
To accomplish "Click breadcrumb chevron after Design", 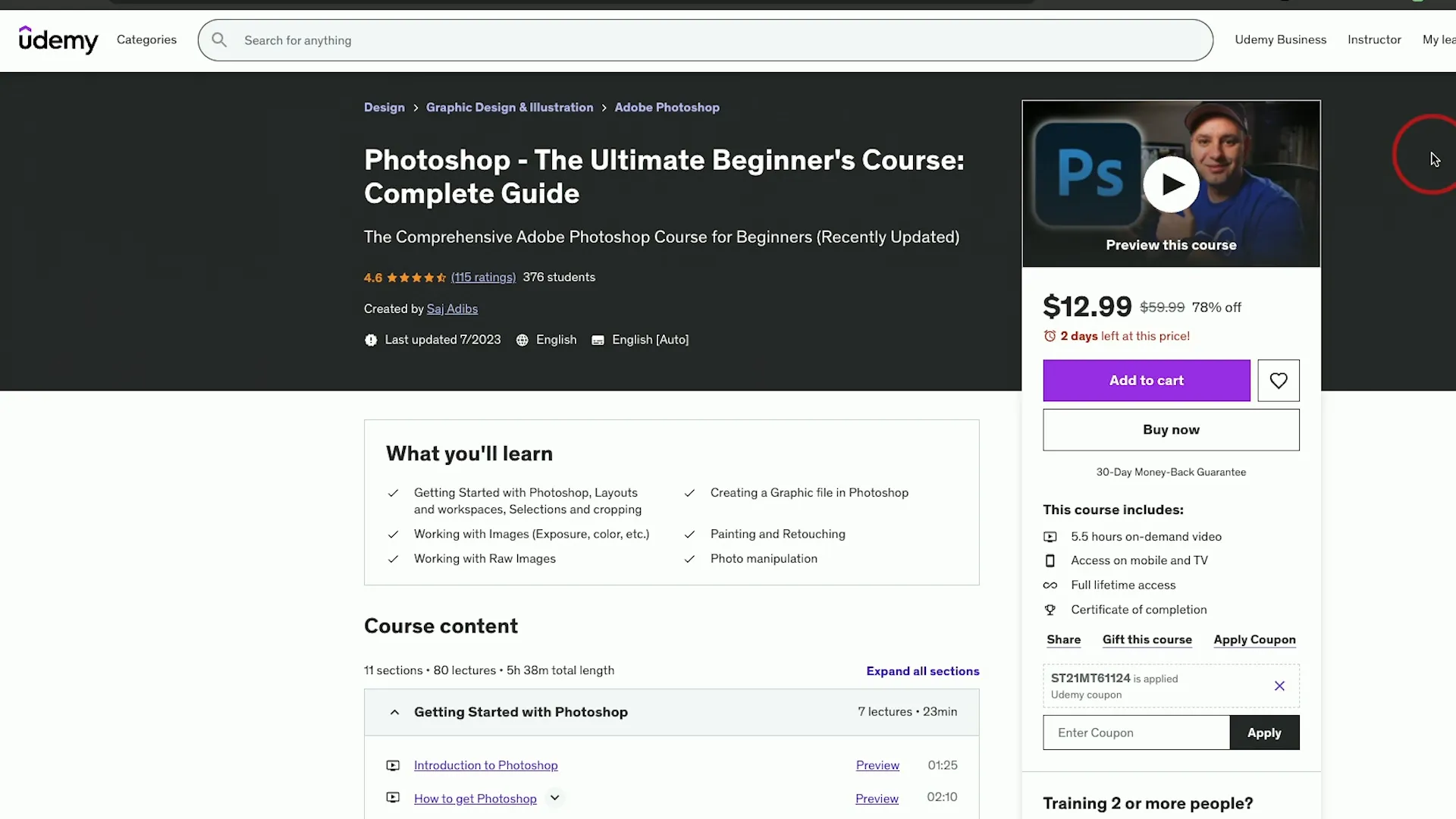I will [416, 108].
